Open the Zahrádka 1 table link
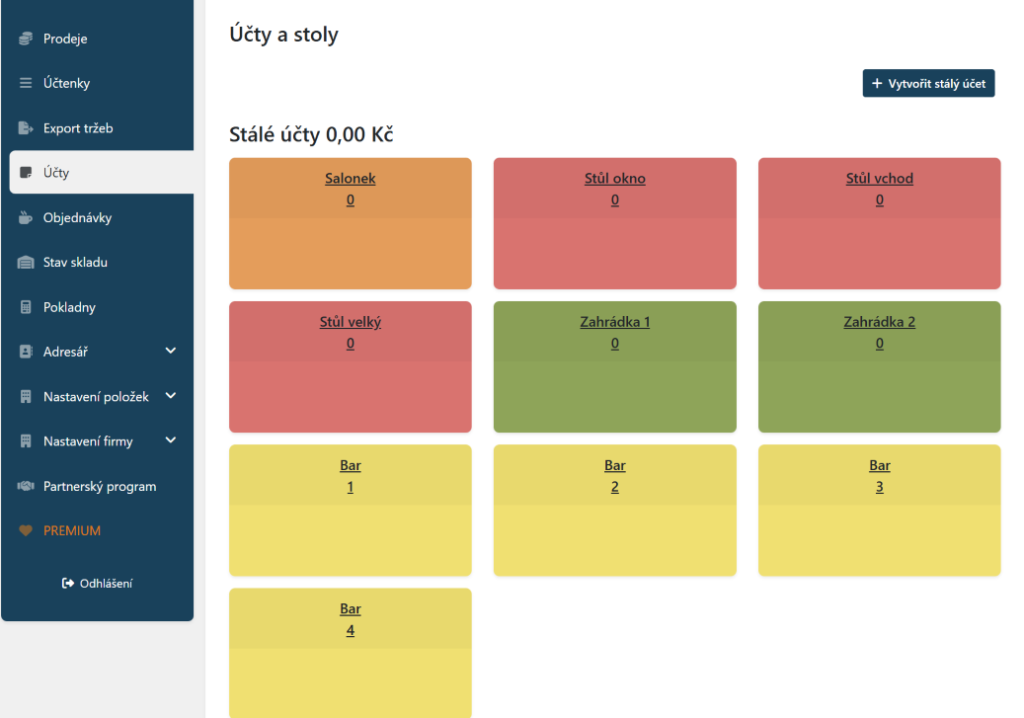The image size is (1024, 718). pos(615,322)
